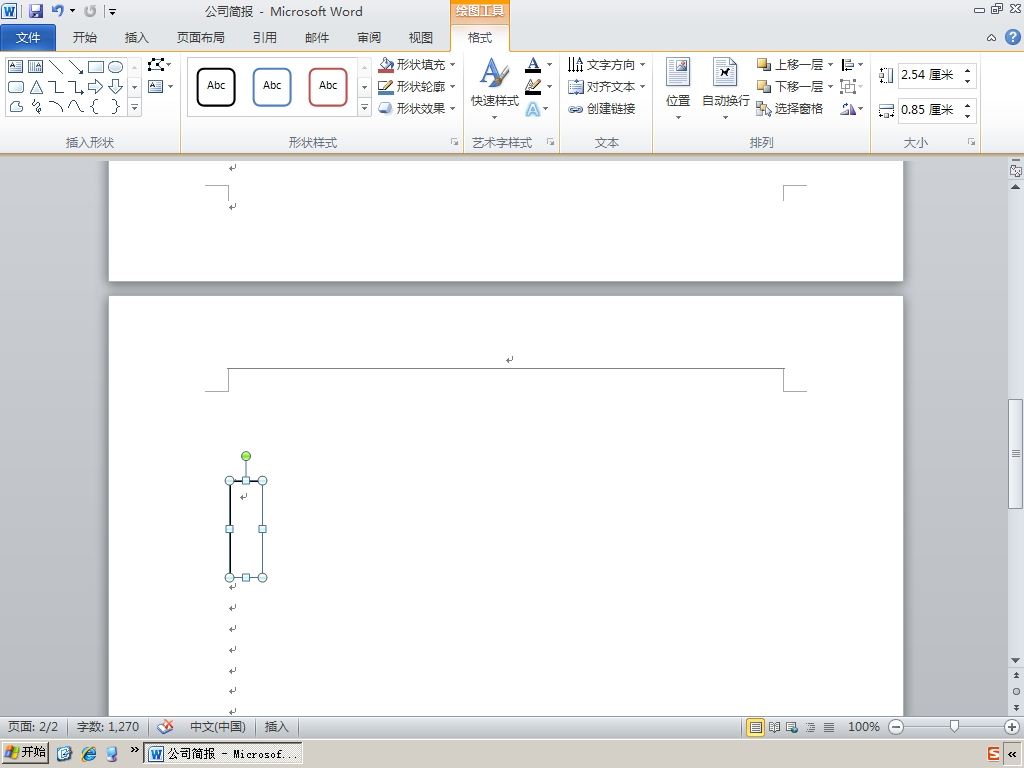Select the freeform shape tool
This screenshot has height=768, width=1024.
point(16,106)
